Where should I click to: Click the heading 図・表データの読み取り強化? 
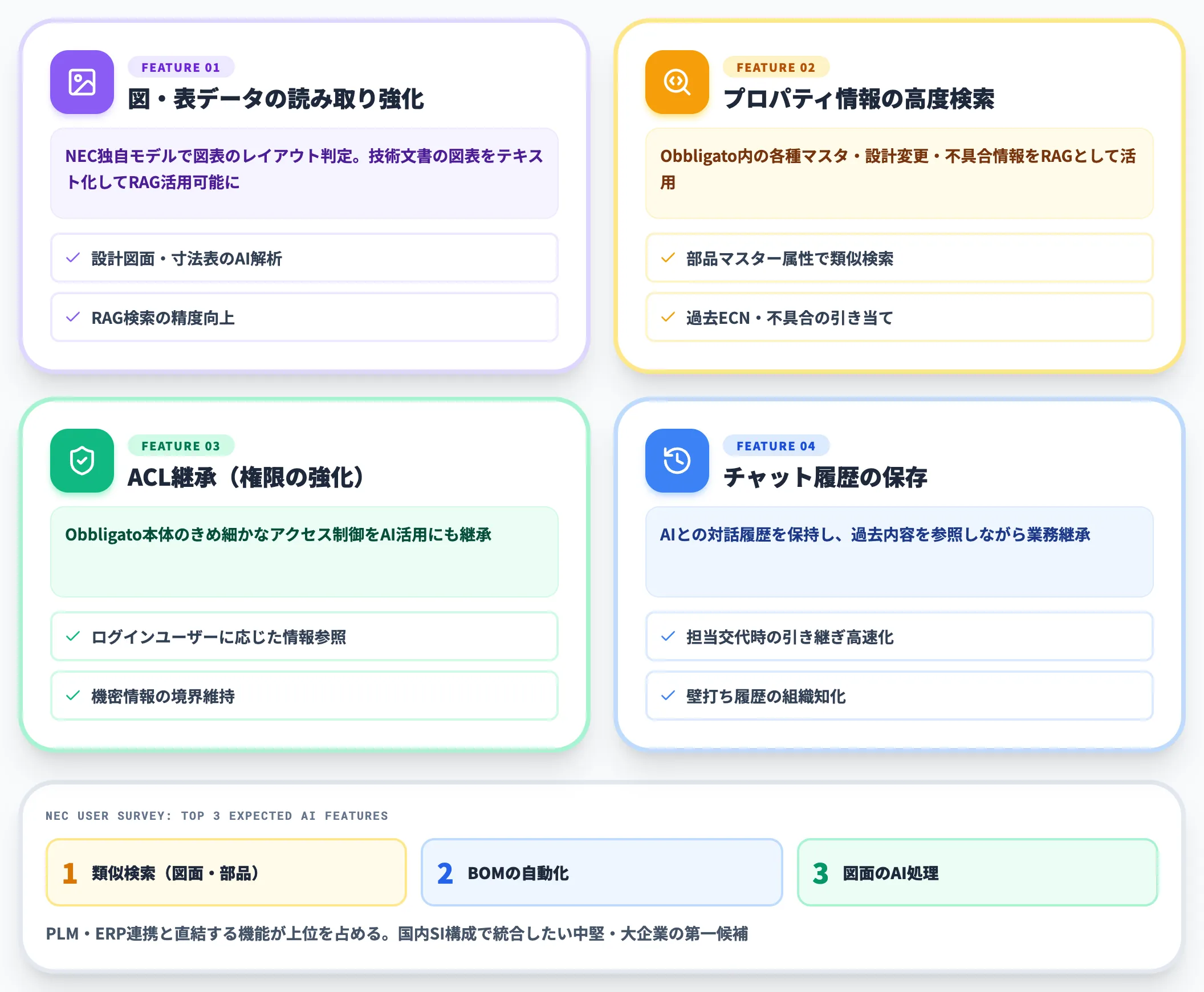point(275,99)
